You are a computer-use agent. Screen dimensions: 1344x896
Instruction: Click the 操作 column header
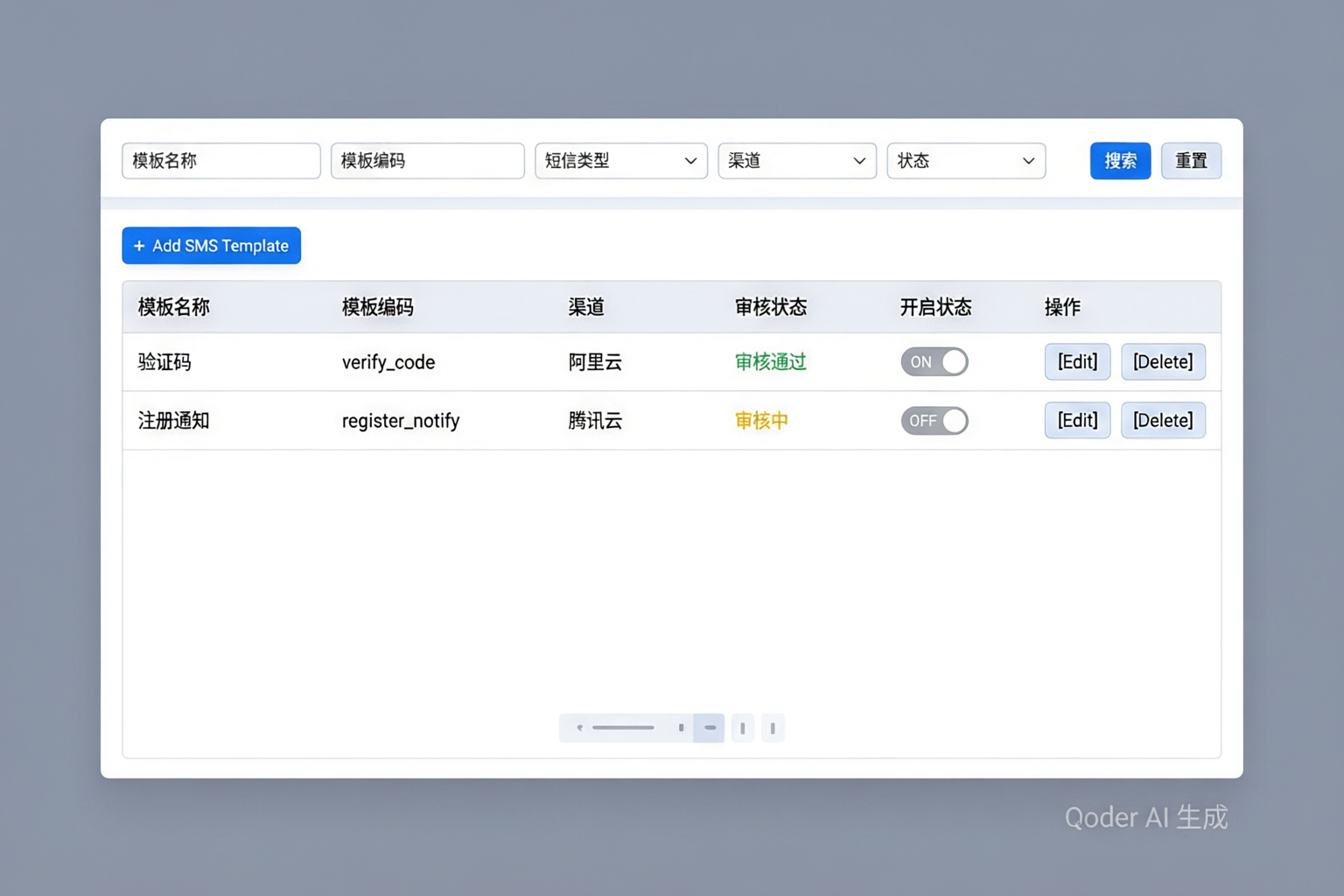(1062, 307)
